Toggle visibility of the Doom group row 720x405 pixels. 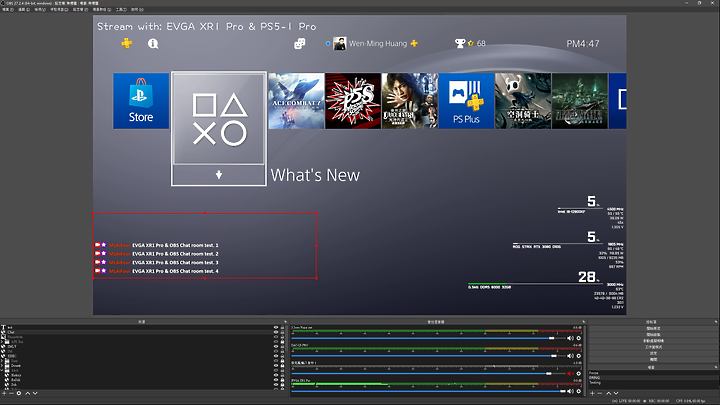pyautogui.click(x=276, y=366)
